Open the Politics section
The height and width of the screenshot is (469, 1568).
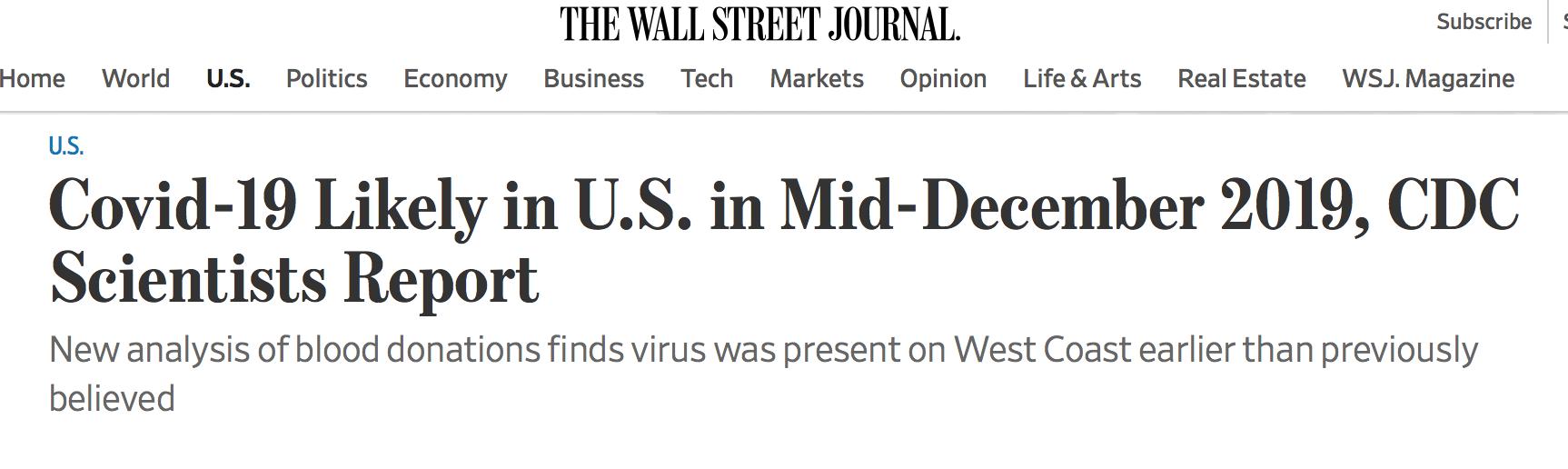[326, 79]
